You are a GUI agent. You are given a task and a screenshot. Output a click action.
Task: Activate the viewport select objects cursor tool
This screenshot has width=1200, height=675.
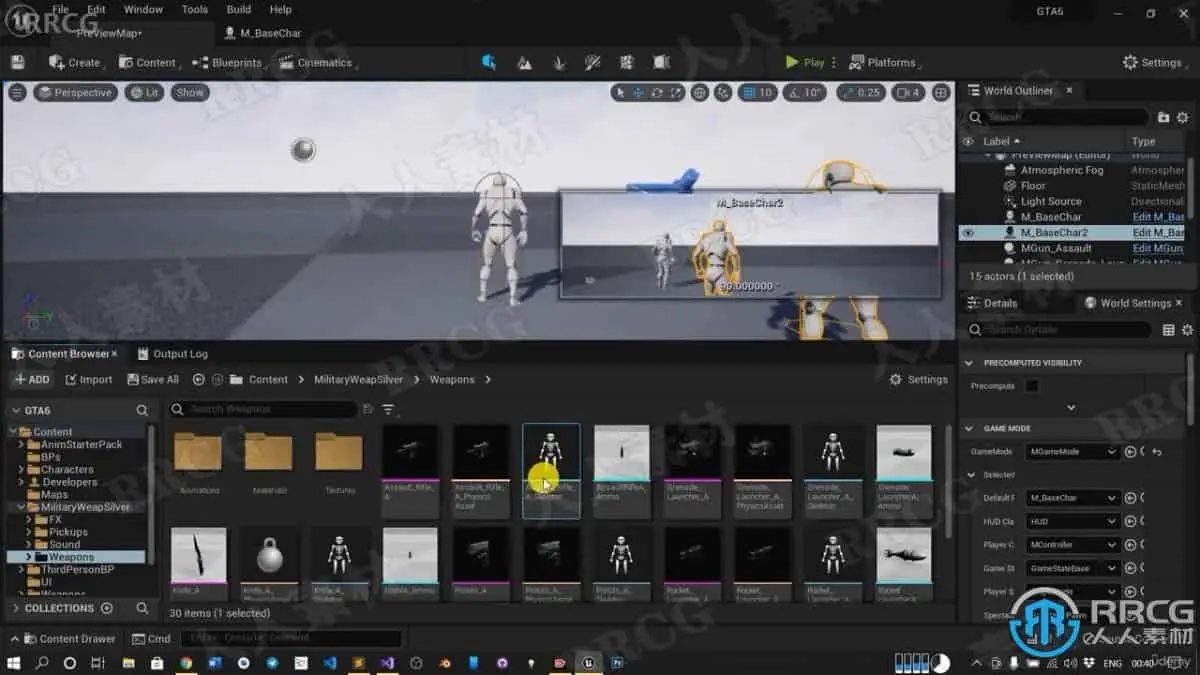(620, 92)
